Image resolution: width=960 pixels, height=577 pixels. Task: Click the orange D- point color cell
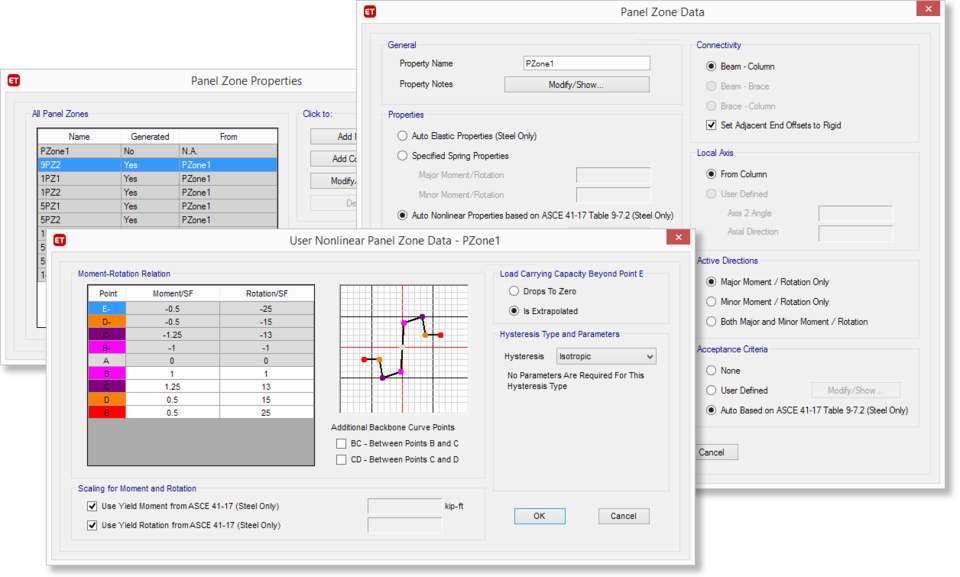coord(107,322)
